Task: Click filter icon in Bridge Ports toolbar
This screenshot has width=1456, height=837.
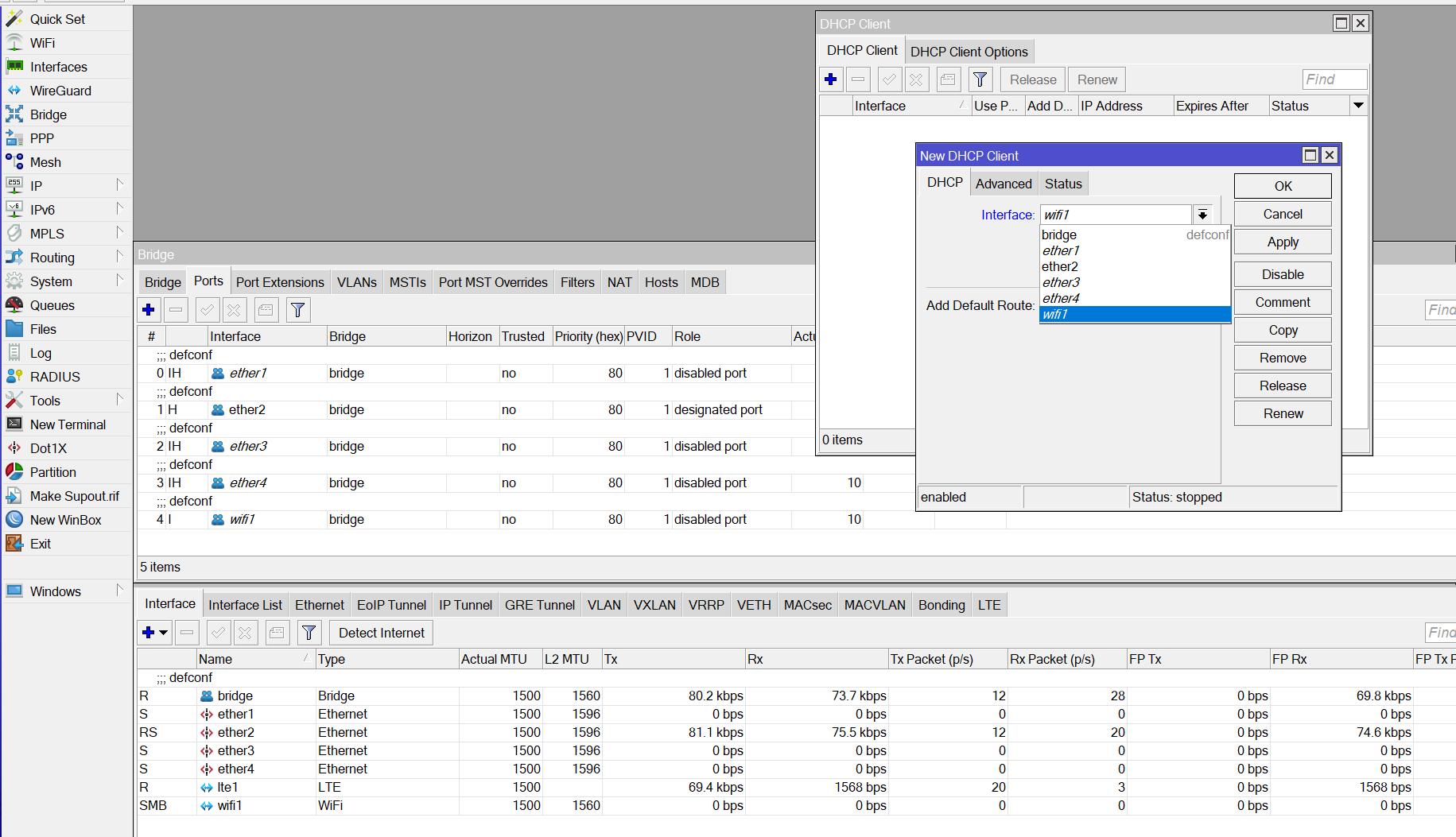Action: (x=298, y=310)
